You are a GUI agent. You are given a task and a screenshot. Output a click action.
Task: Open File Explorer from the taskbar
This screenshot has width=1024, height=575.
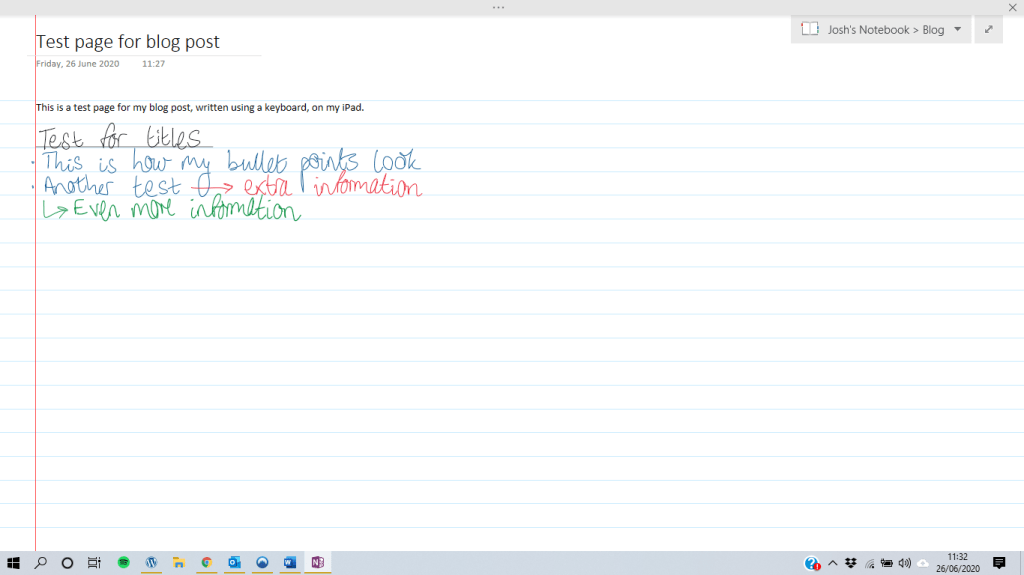[179, 563]
